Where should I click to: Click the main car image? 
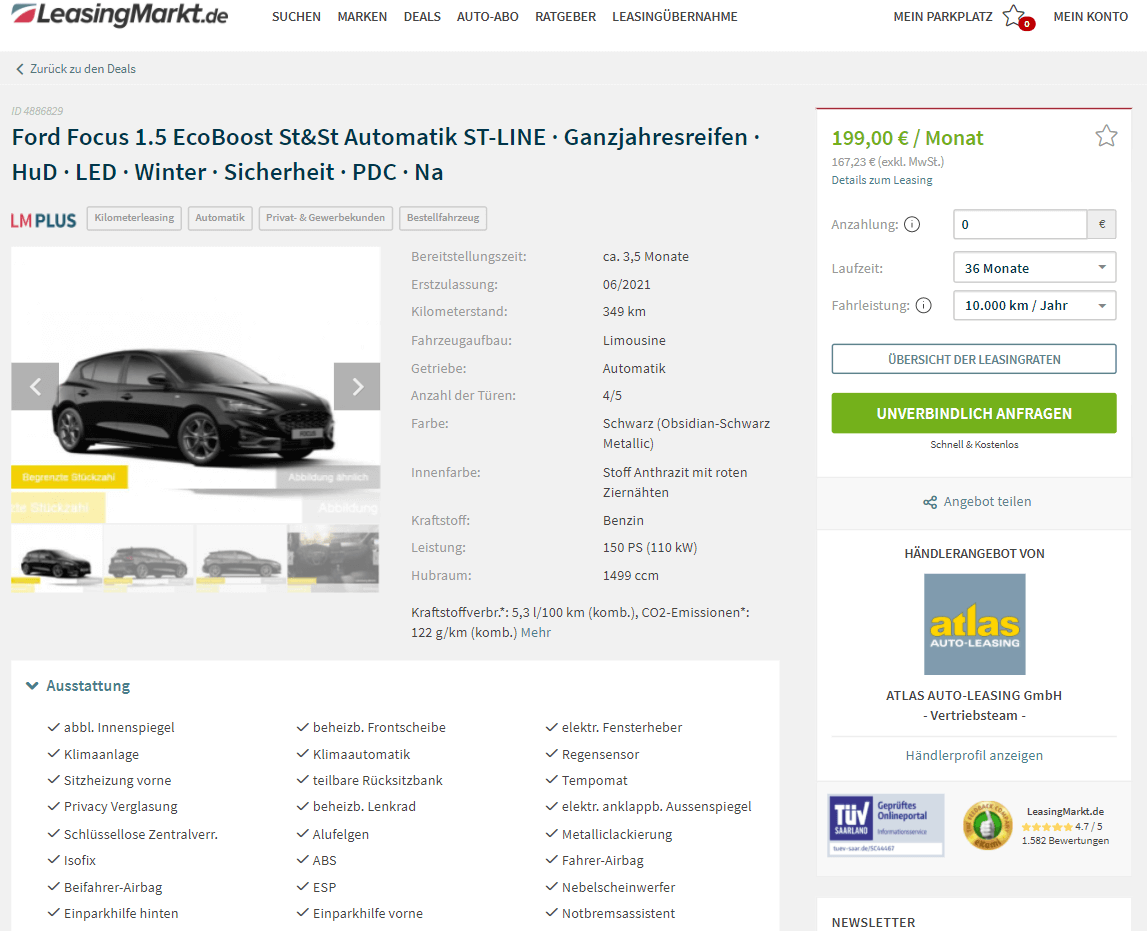(x=195, y=384)
